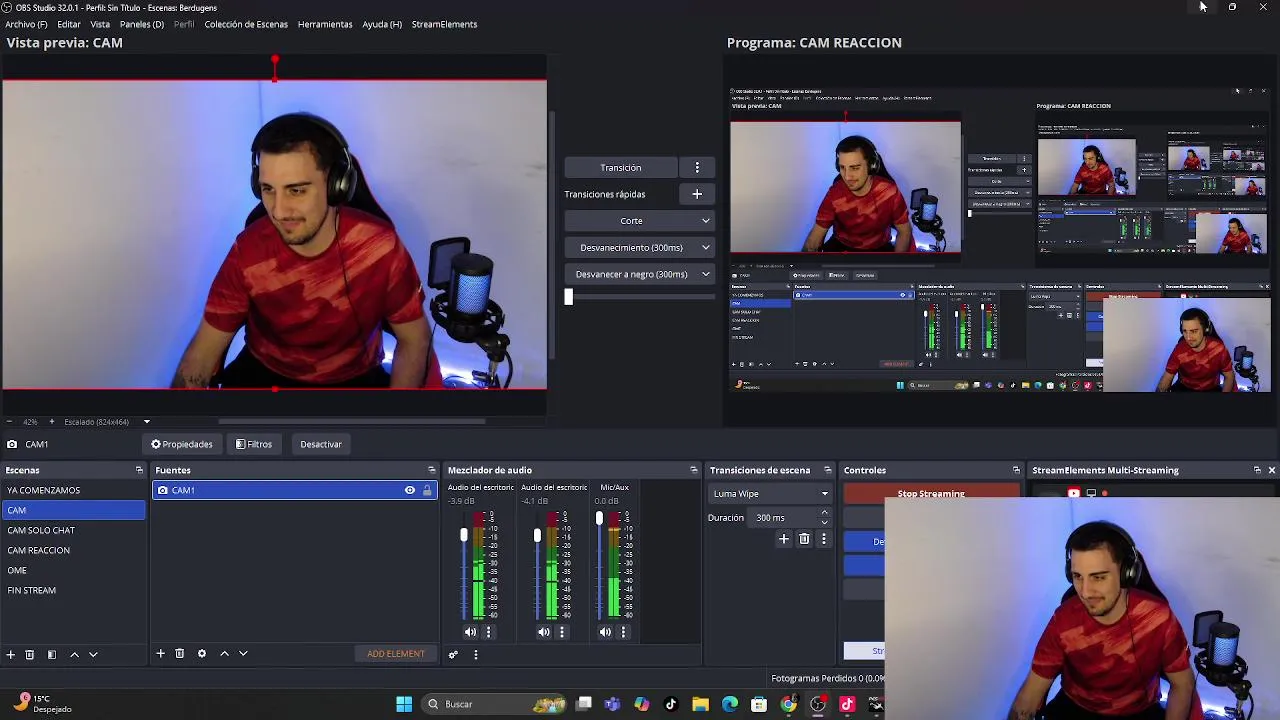Open the StreamElements menu
Screen dimensions: 1280x720
coord(444,24)
